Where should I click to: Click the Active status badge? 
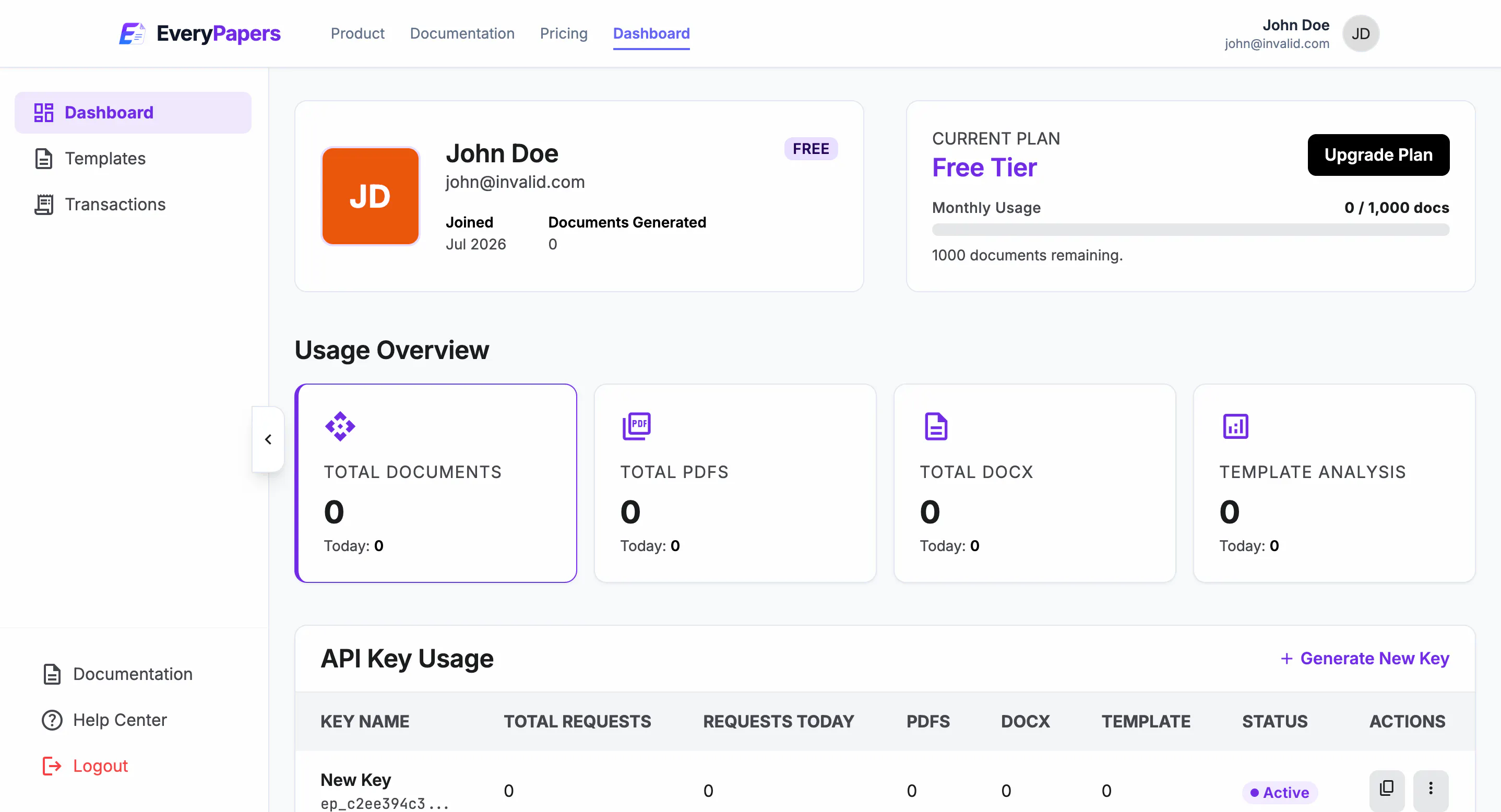pyautogui.click(x=1280, y=792)
